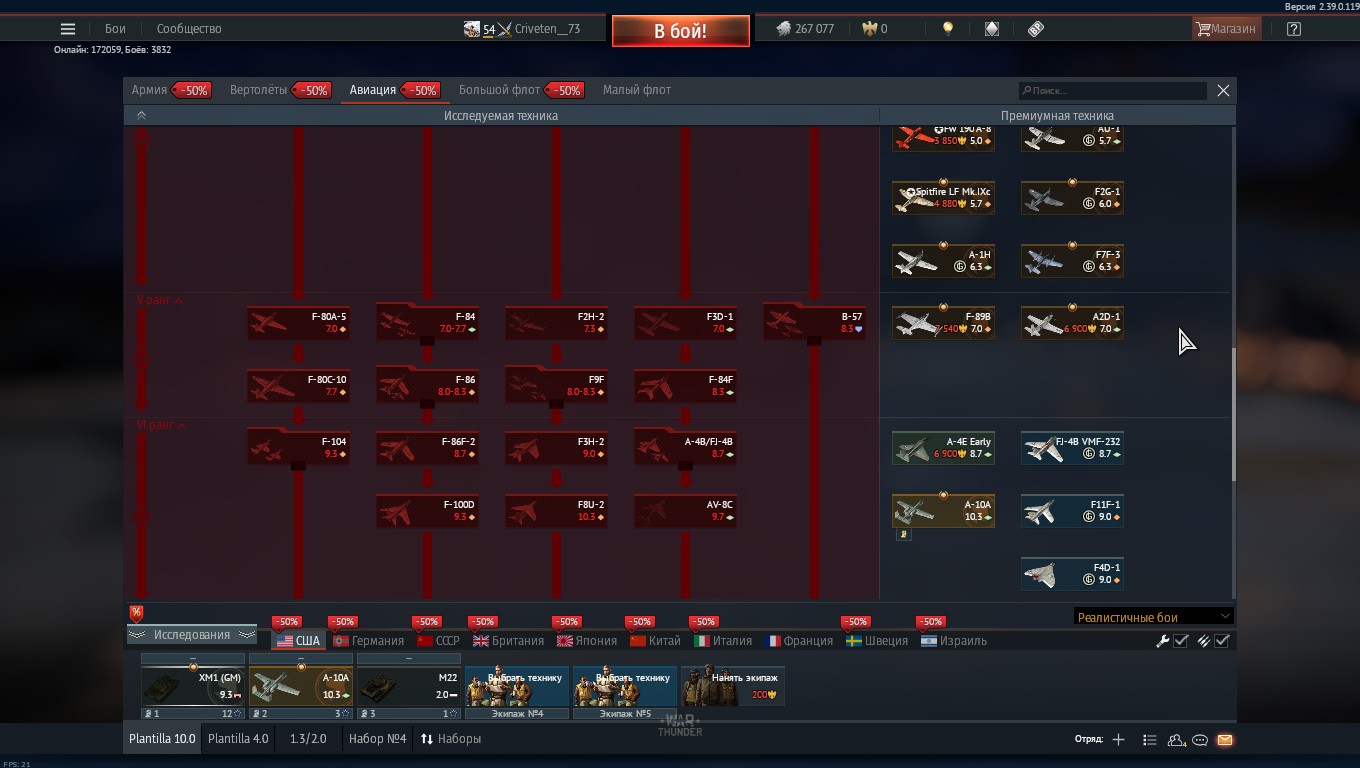Close the research tree with X
Image resolution: width=1360 pixels, height=768 pixels.
click(x=1223, y=90)
